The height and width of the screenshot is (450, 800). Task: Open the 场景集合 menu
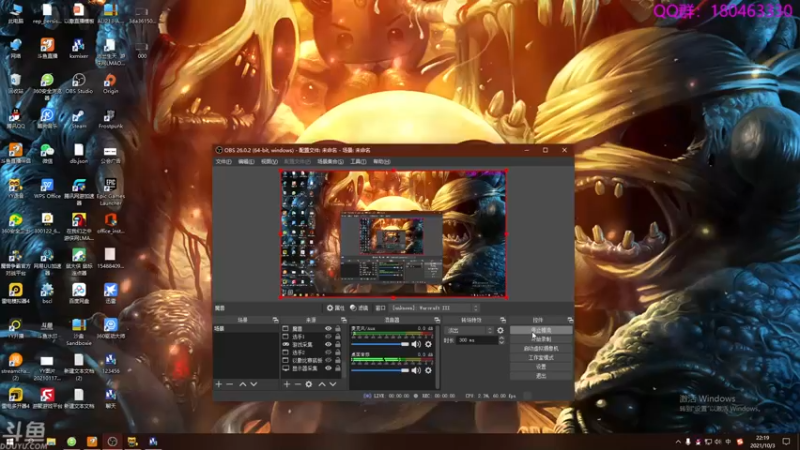(330, 162)
